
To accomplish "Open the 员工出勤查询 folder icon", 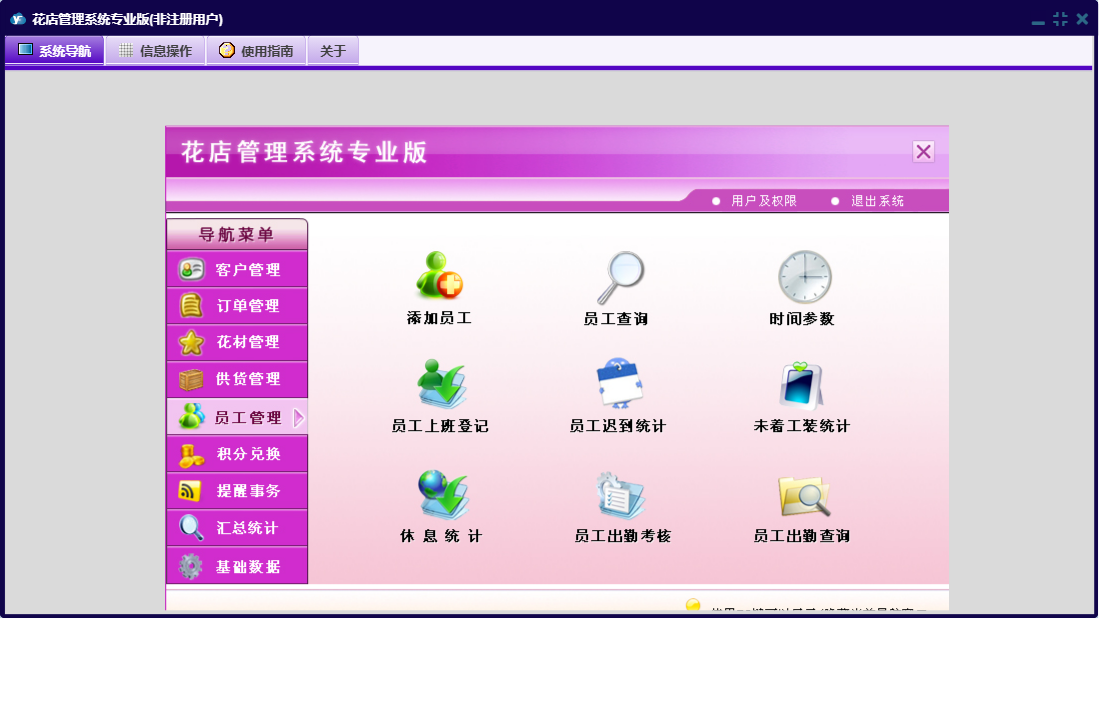I will click(x=804, y=496).
